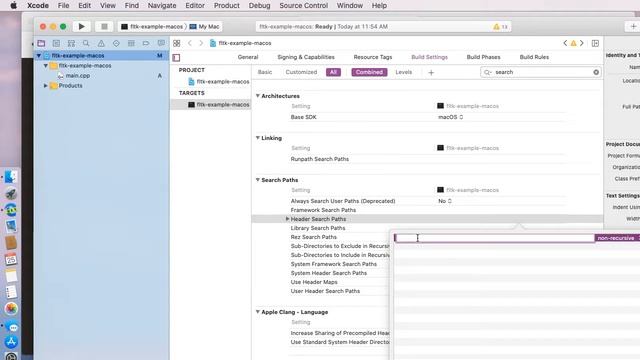This screenshot has height=360, width=640.
Task: Toggle the project and targets list sidebar
Action: click(x=176, y=58)
